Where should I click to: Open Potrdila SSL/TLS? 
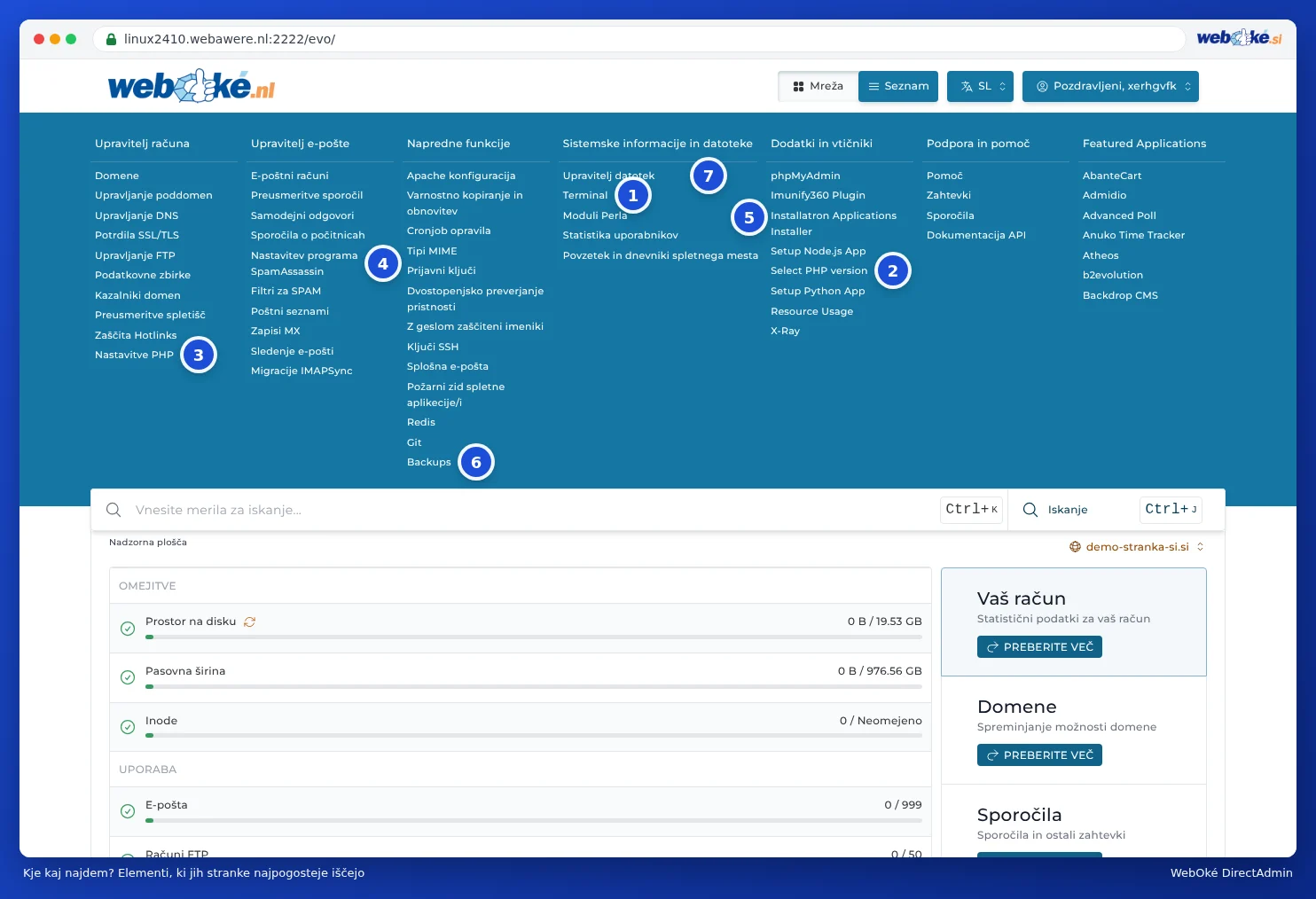(x=137, y=235)
